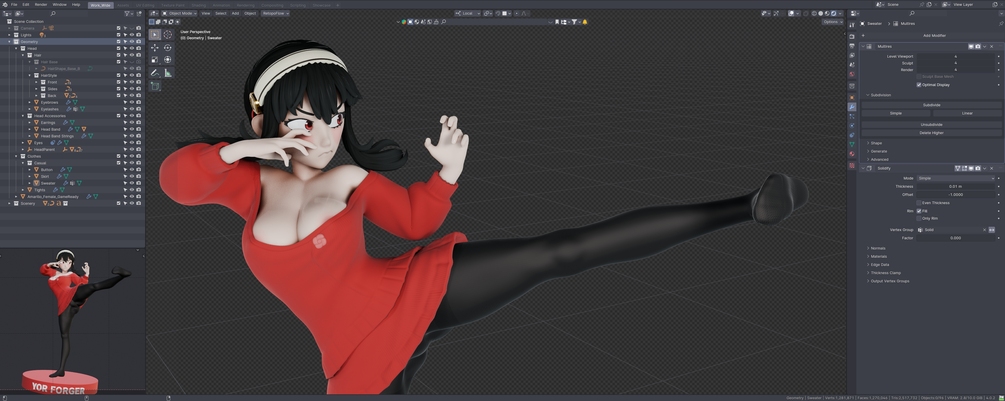
Task: Click the Linear subdivision button
Action: click(967, 113)
